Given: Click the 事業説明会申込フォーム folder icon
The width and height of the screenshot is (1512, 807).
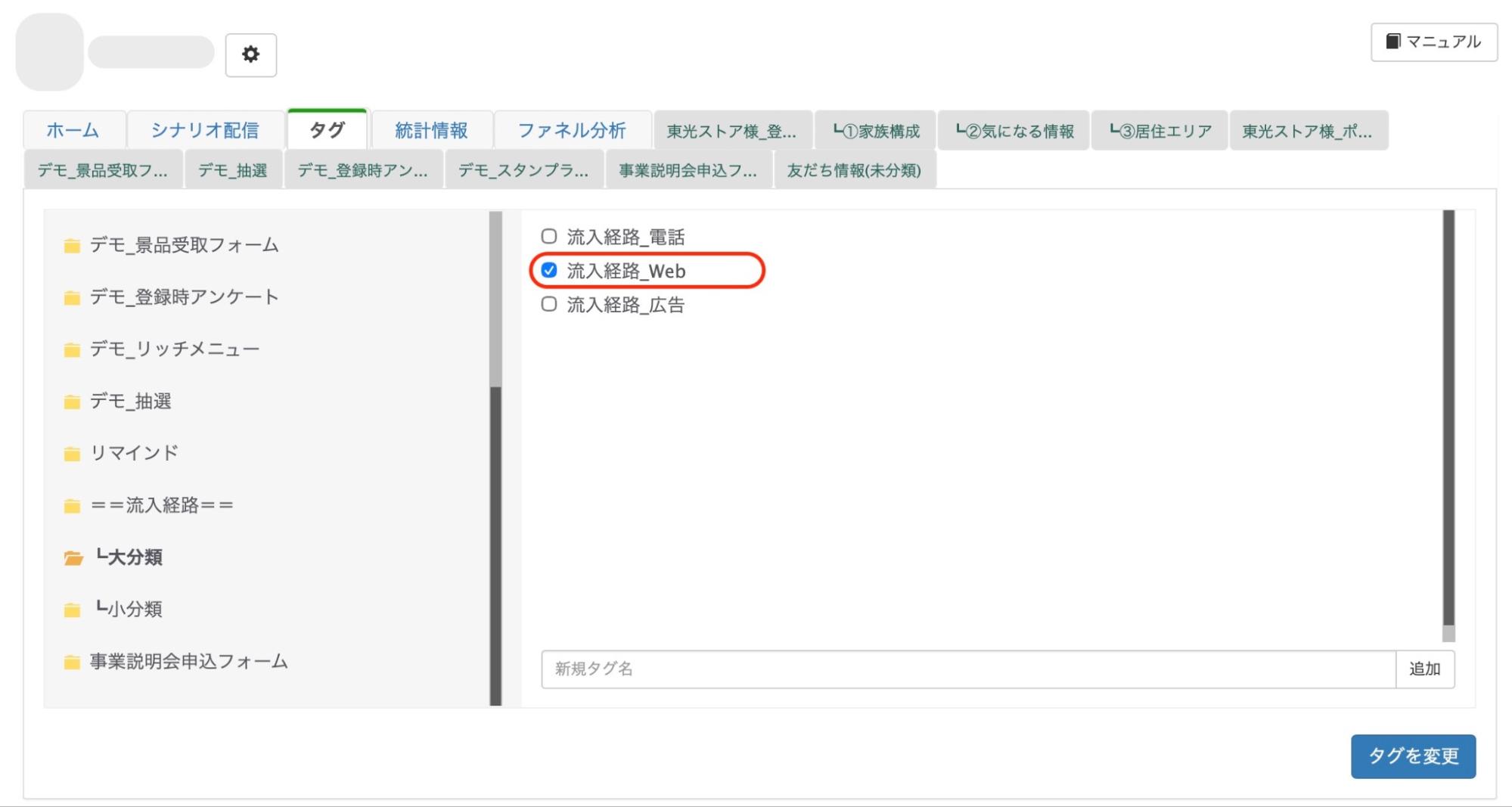Looking at the screenshot, I should (72, 662).
